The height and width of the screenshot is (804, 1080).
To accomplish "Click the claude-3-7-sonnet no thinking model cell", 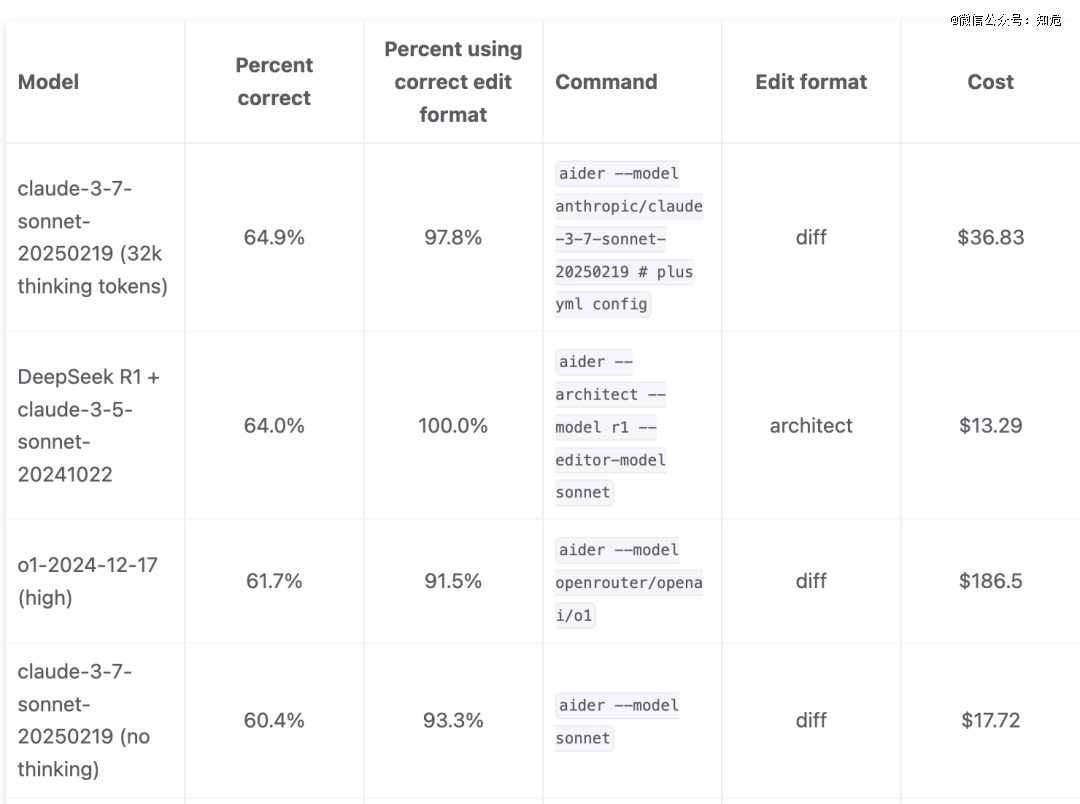I will (84, 720).
